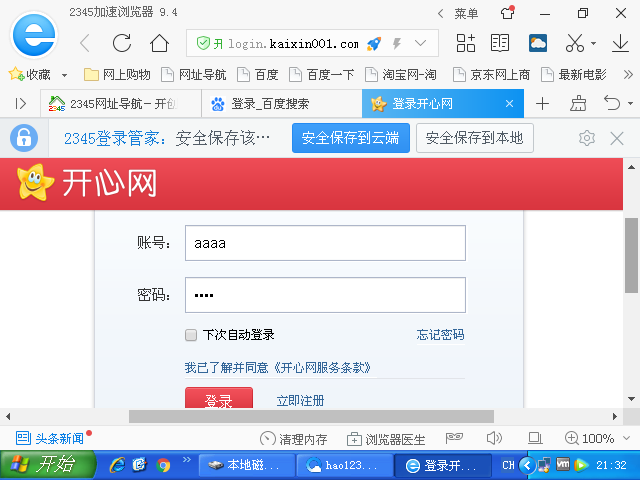Click the weather cloud icon
This screenshot has width=640, height=480.
(538, 43)
